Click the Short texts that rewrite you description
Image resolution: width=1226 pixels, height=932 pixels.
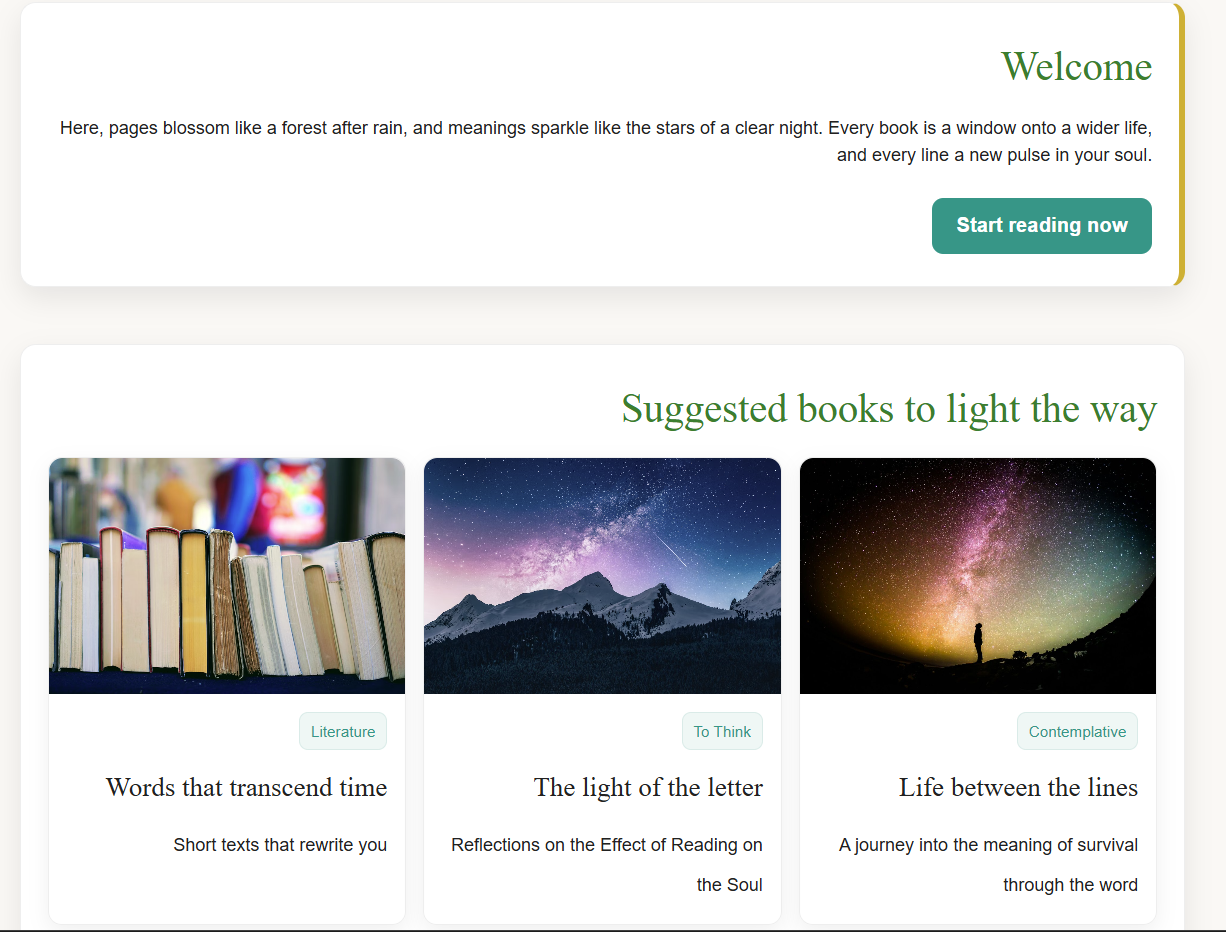click(280, 845)
